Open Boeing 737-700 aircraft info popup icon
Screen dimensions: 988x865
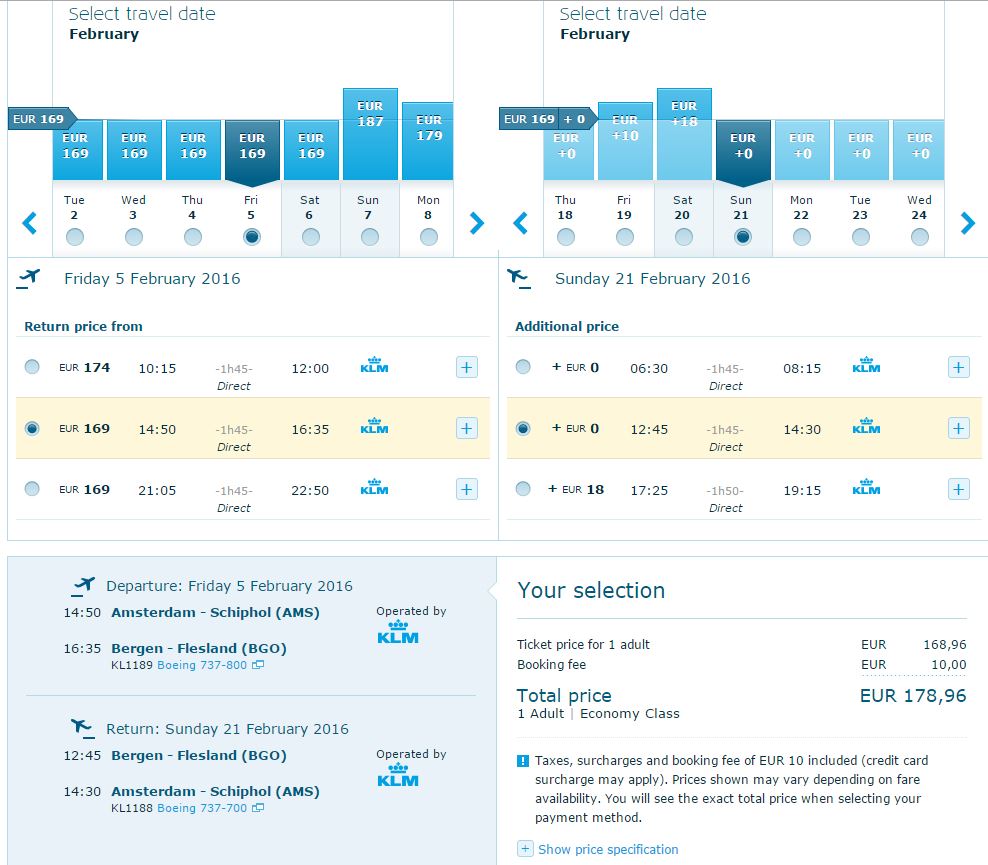[x=258, y=808]
